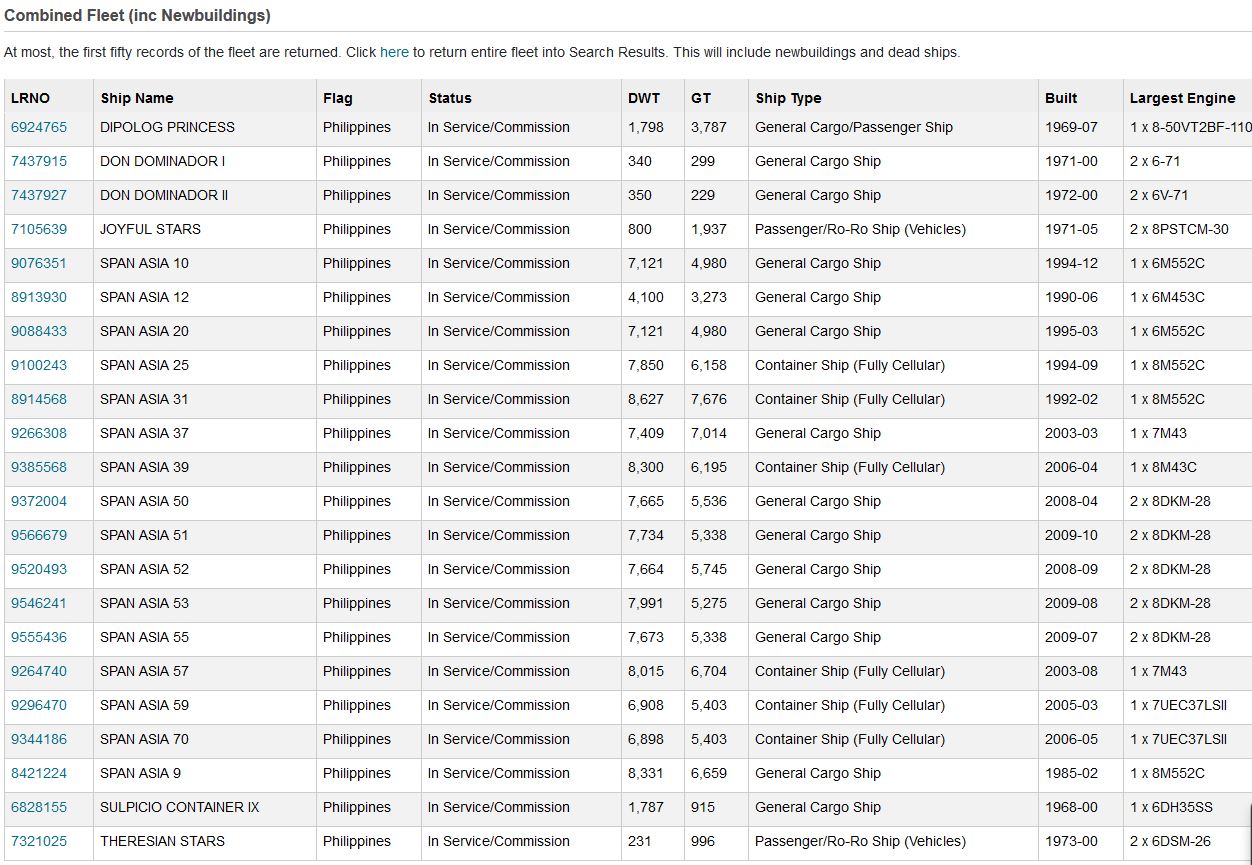Open LRNO link 9264740

pos(39,671)
